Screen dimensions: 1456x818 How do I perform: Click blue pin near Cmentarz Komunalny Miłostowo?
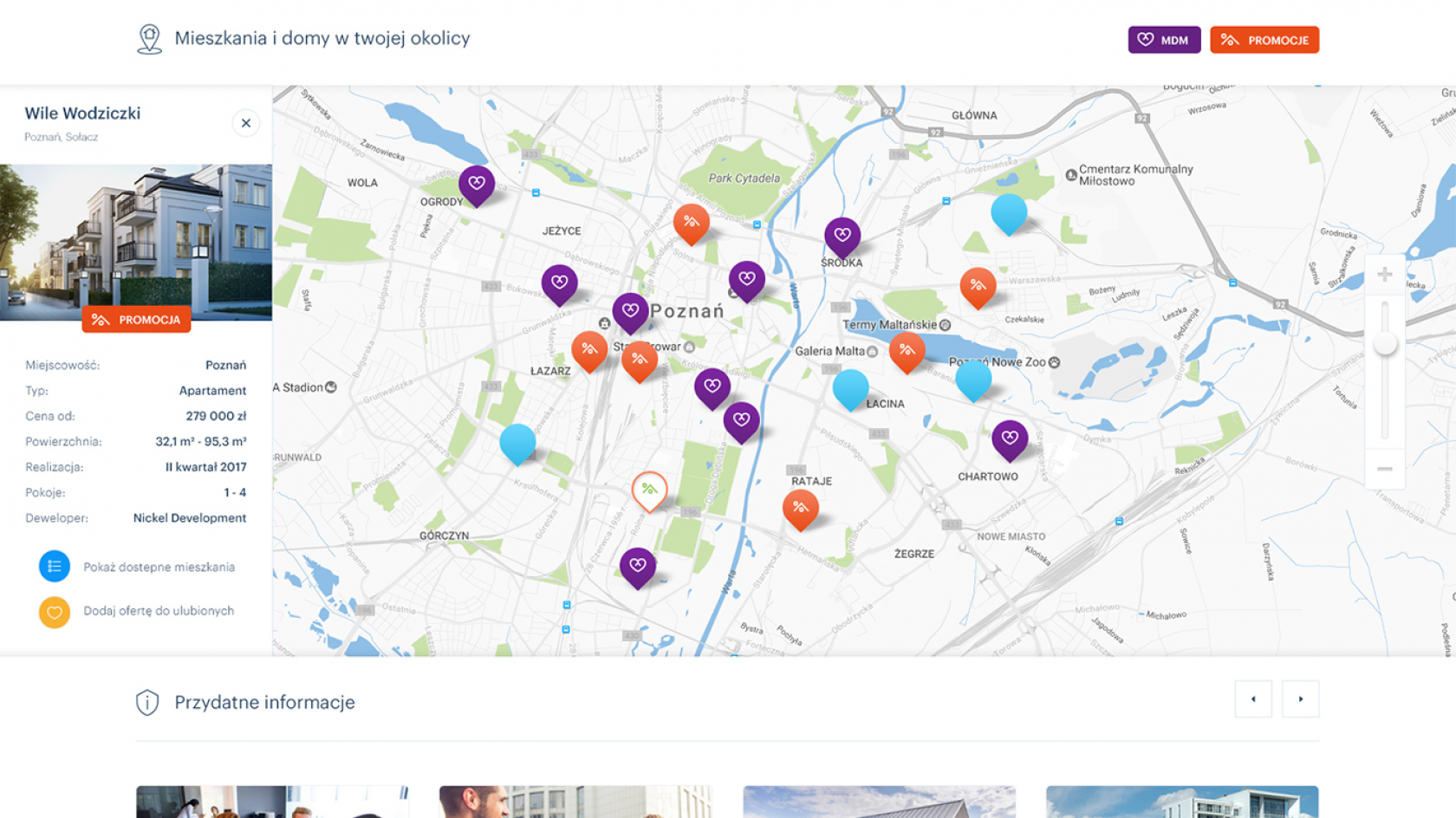(1008, 211)
